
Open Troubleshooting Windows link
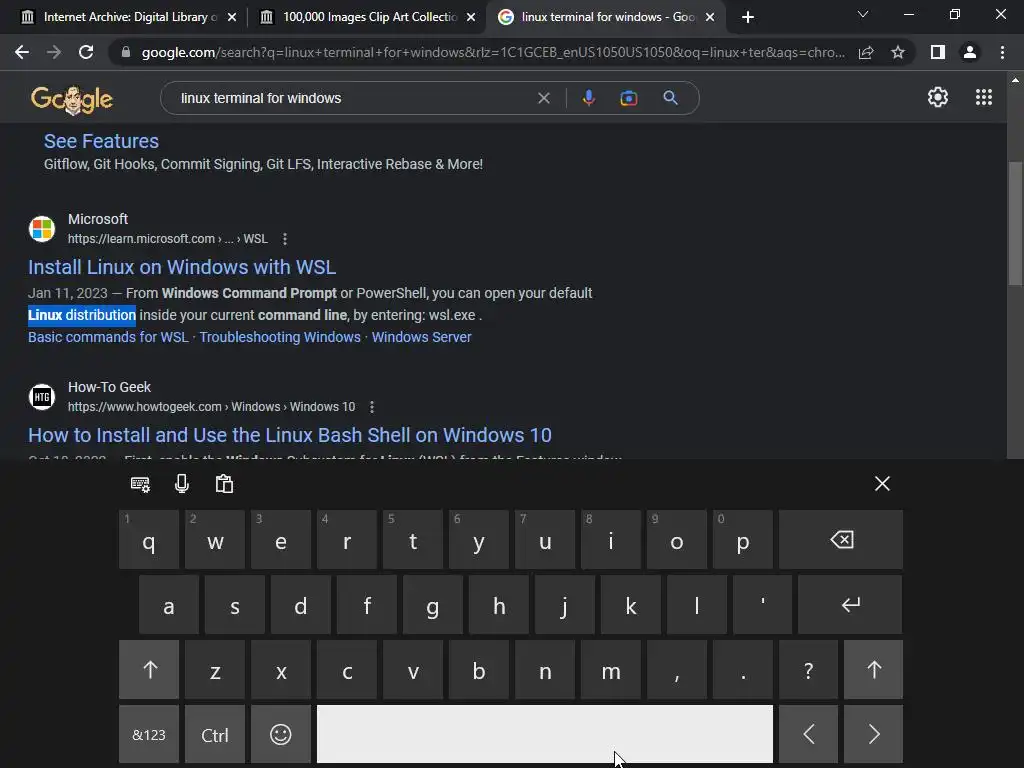tap(280, 337)
